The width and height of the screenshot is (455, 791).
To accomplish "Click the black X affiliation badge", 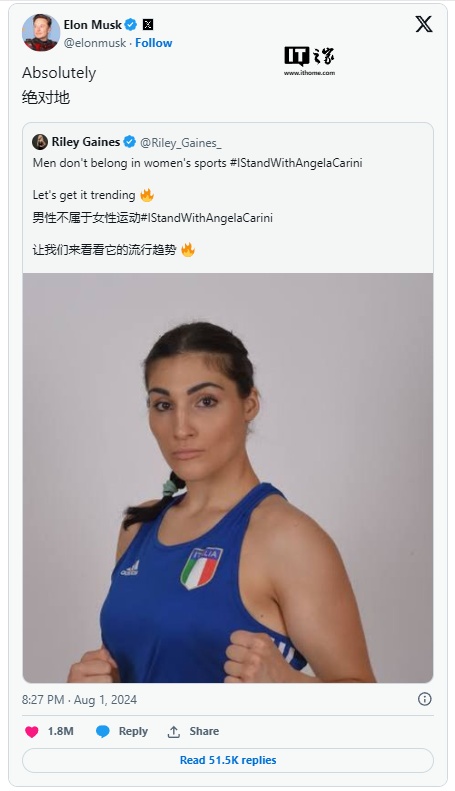I will point(148,24).
